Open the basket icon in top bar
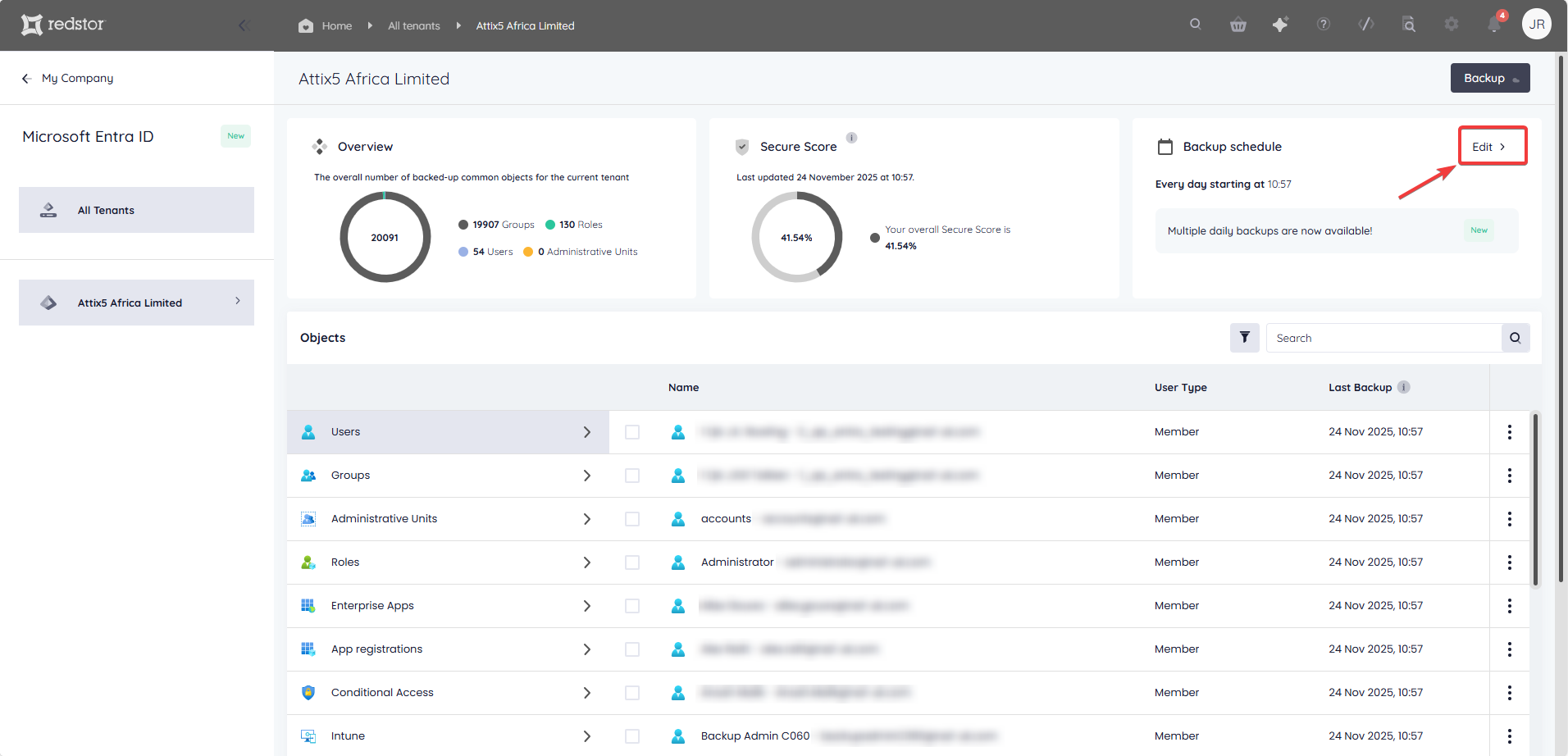The image size is (1568, 756). pos(1238,25)
